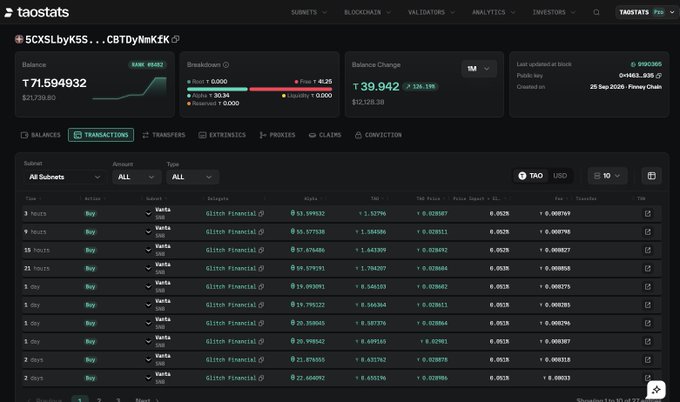The width and height of the screenshot is (680, 402).
Task: Sort the table by the TAO Price column
Action: pos(430,199)
